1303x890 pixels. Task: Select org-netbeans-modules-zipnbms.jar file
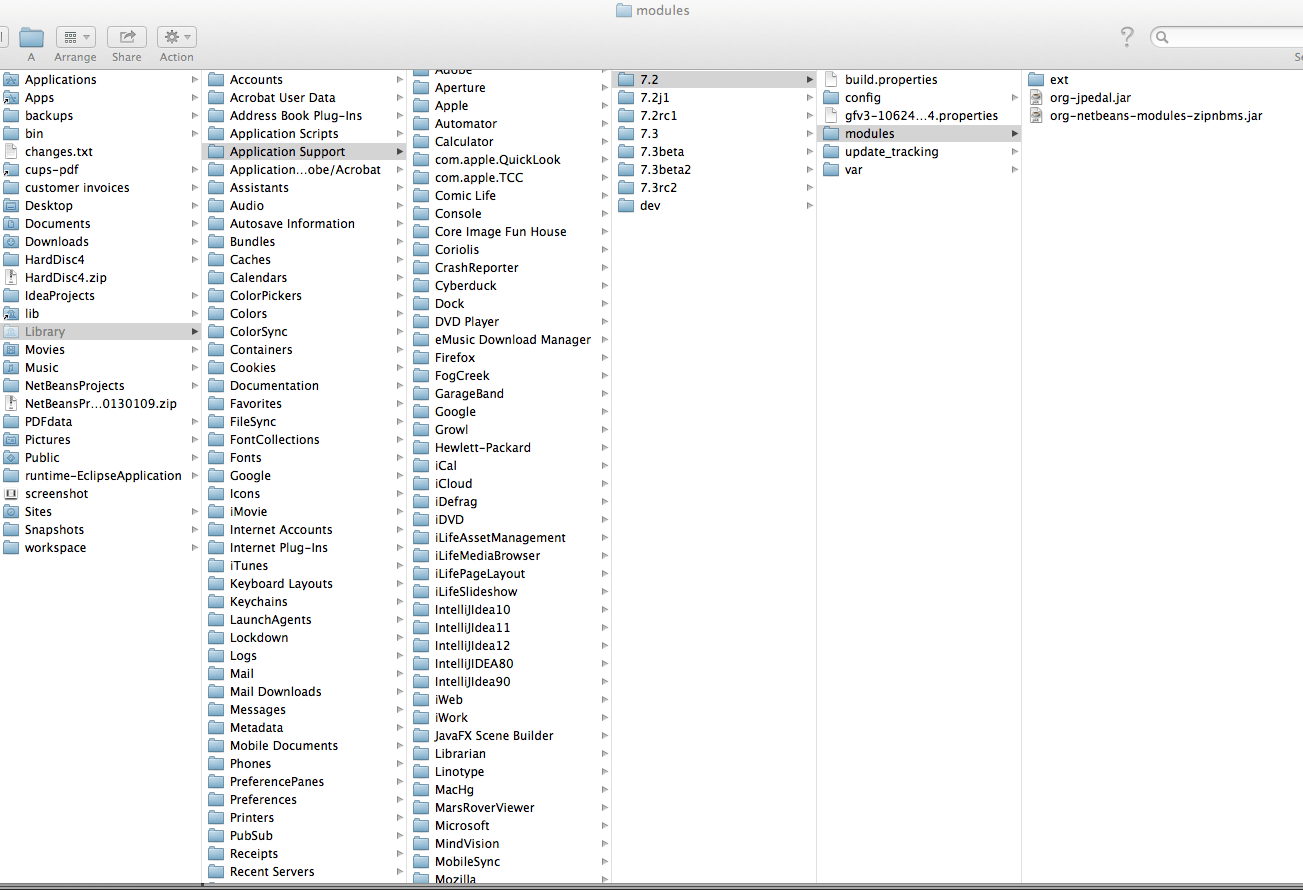pos(1155,116)
